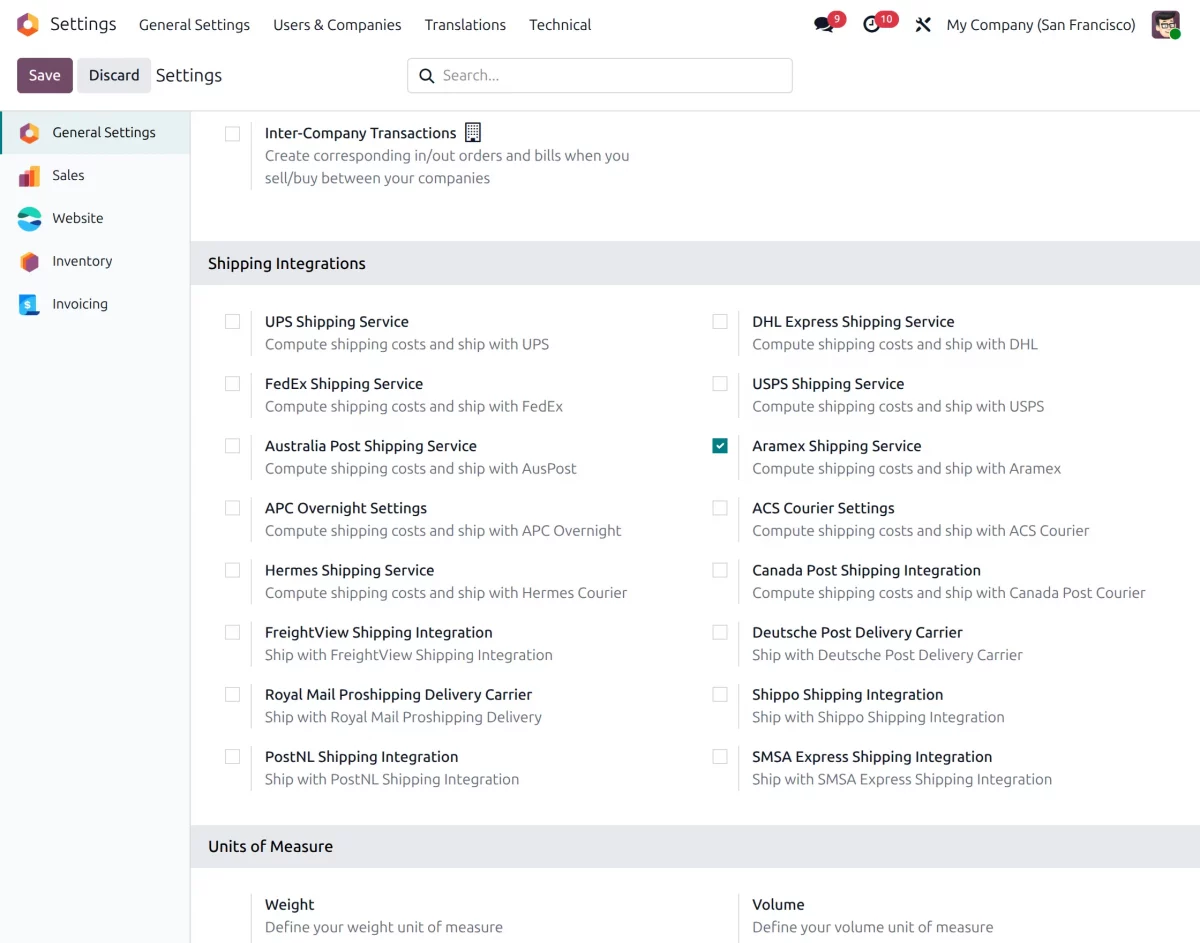This screenshot has width=1200, height=943.
Task: Enable DHL Express Shipping Service checkbox
Action: click(x=720, y=322)
